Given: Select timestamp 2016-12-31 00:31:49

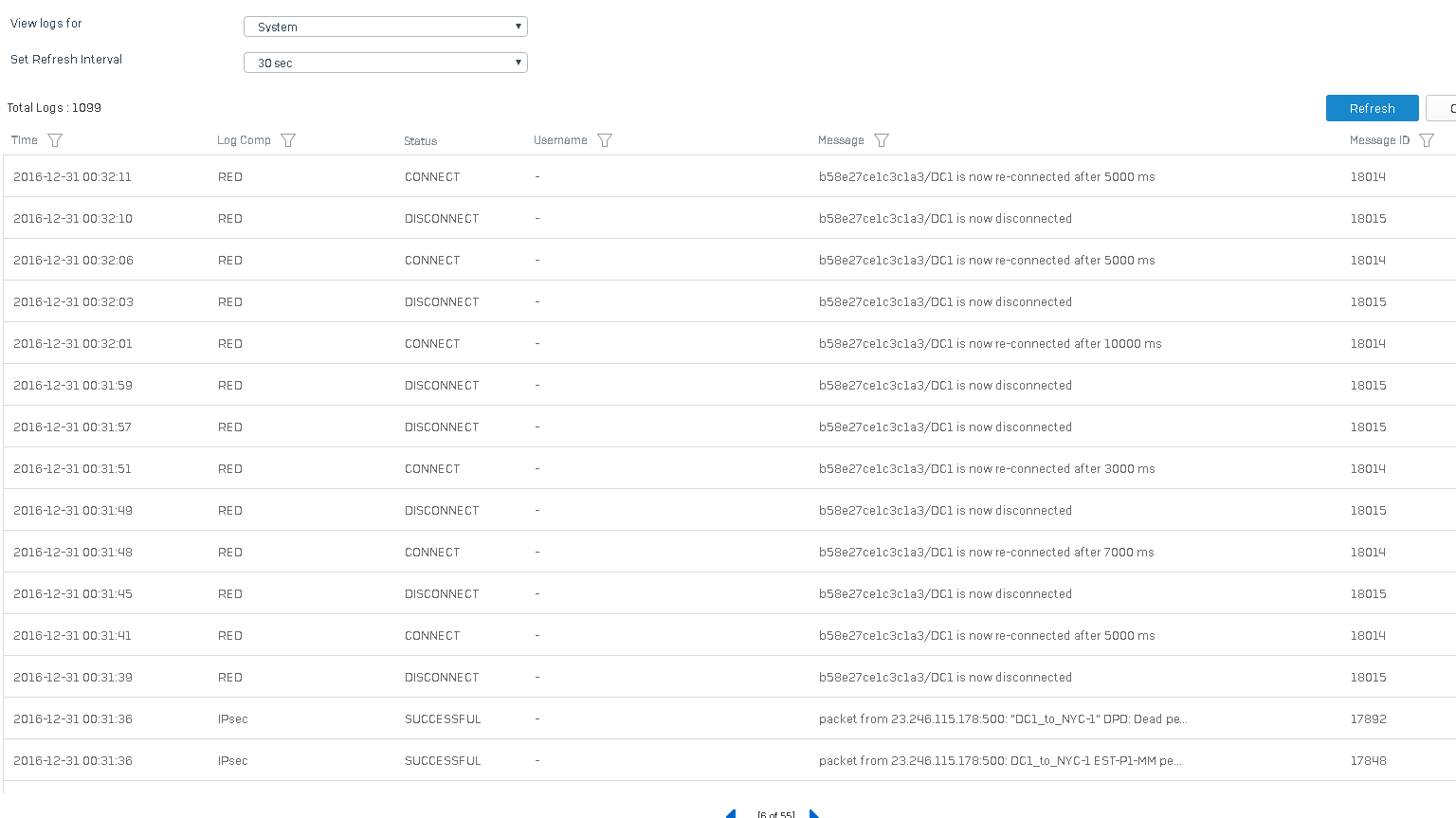Looking at the screenshot, I should pos(73,511).
